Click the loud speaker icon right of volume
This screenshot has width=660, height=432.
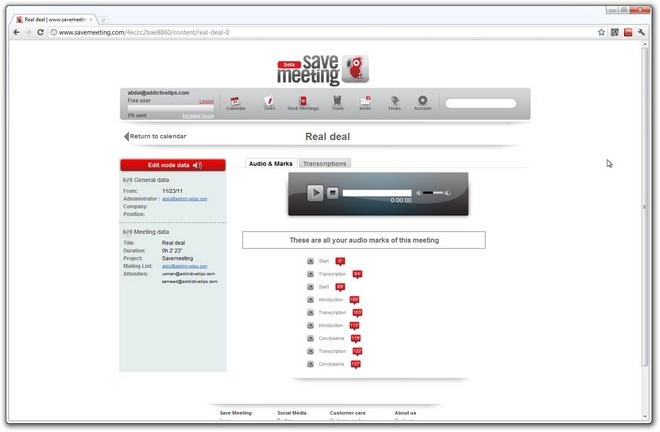(x=447, y=193)
